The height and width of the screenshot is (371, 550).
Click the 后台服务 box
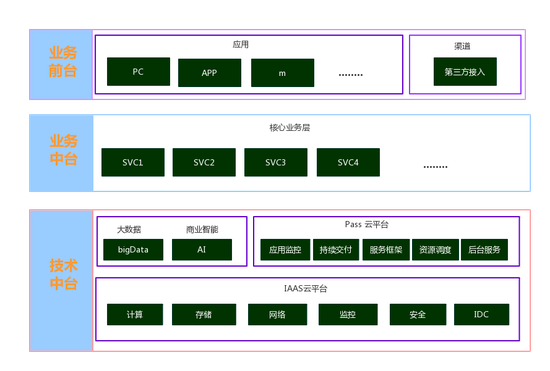point(484,250)
